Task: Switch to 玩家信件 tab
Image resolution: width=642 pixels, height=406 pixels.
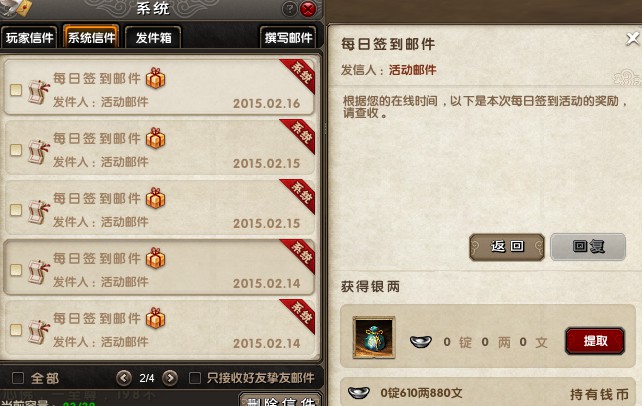Action: point(29,37)
